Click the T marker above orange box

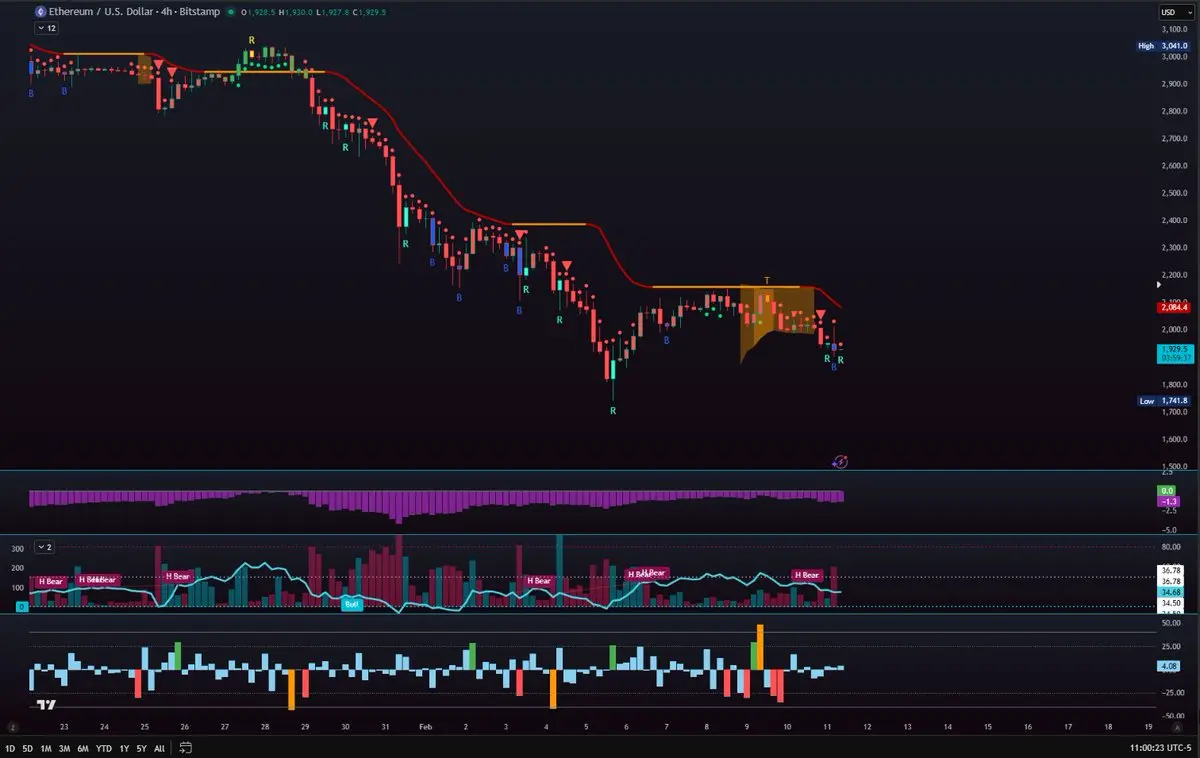pyautogui.click(x=767, y=280)
